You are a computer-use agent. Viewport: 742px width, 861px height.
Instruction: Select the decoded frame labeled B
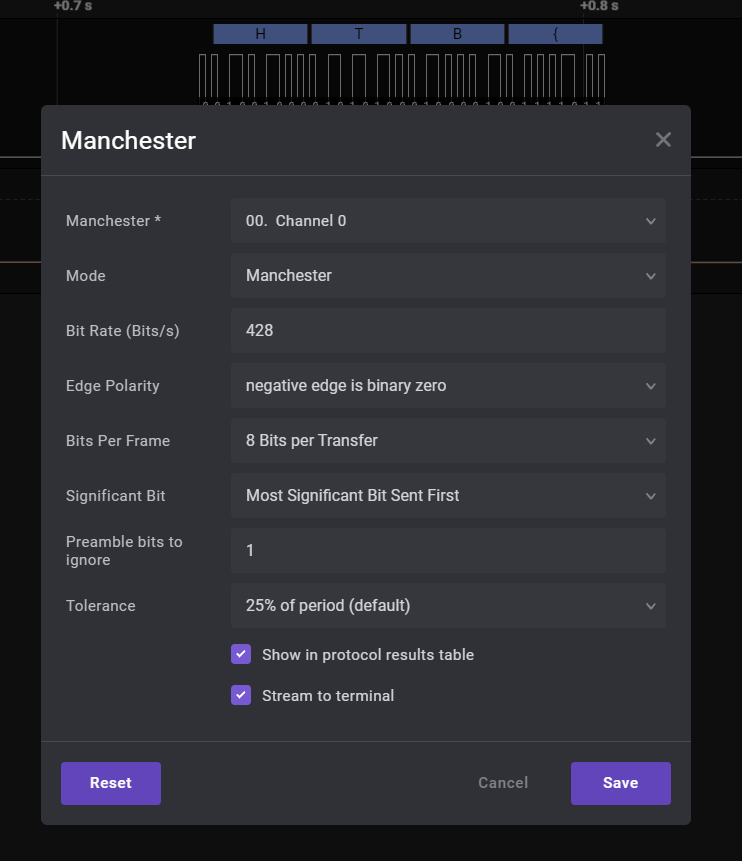coord(457,33)
